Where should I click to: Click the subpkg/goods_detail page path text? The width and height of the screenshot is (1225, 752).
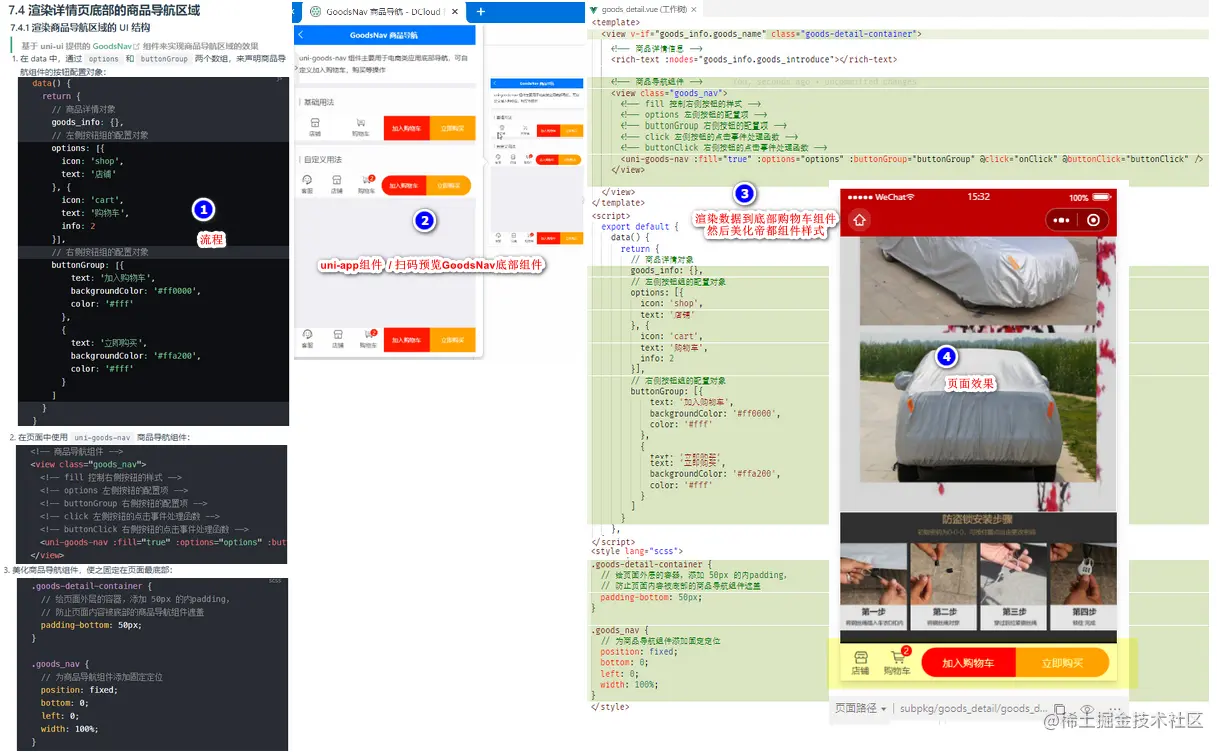973,708
